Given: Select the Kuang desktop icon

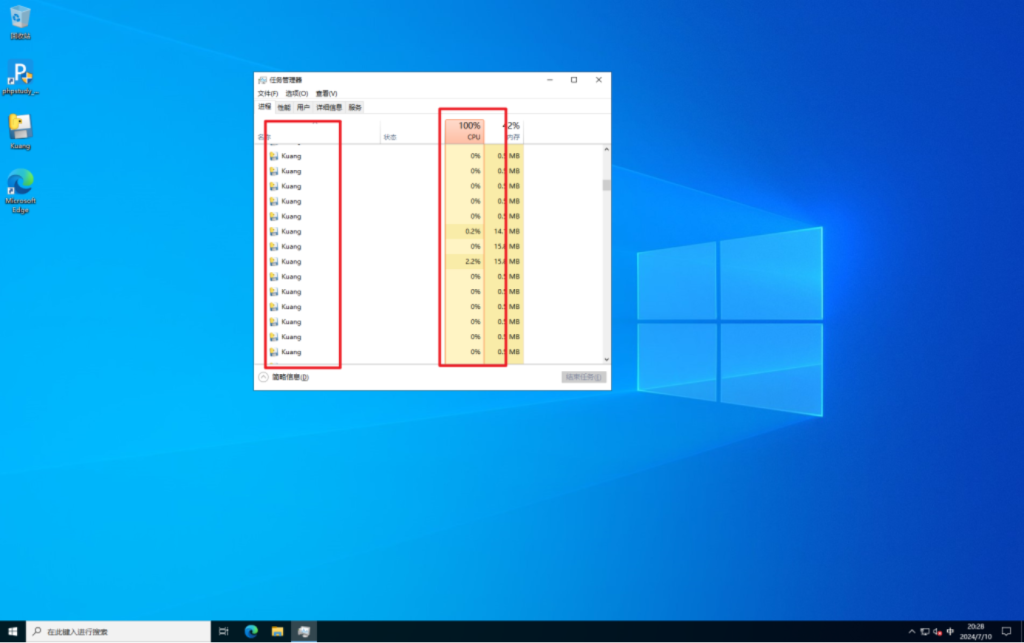Looking at the screenshot, I should coord(20,128).
